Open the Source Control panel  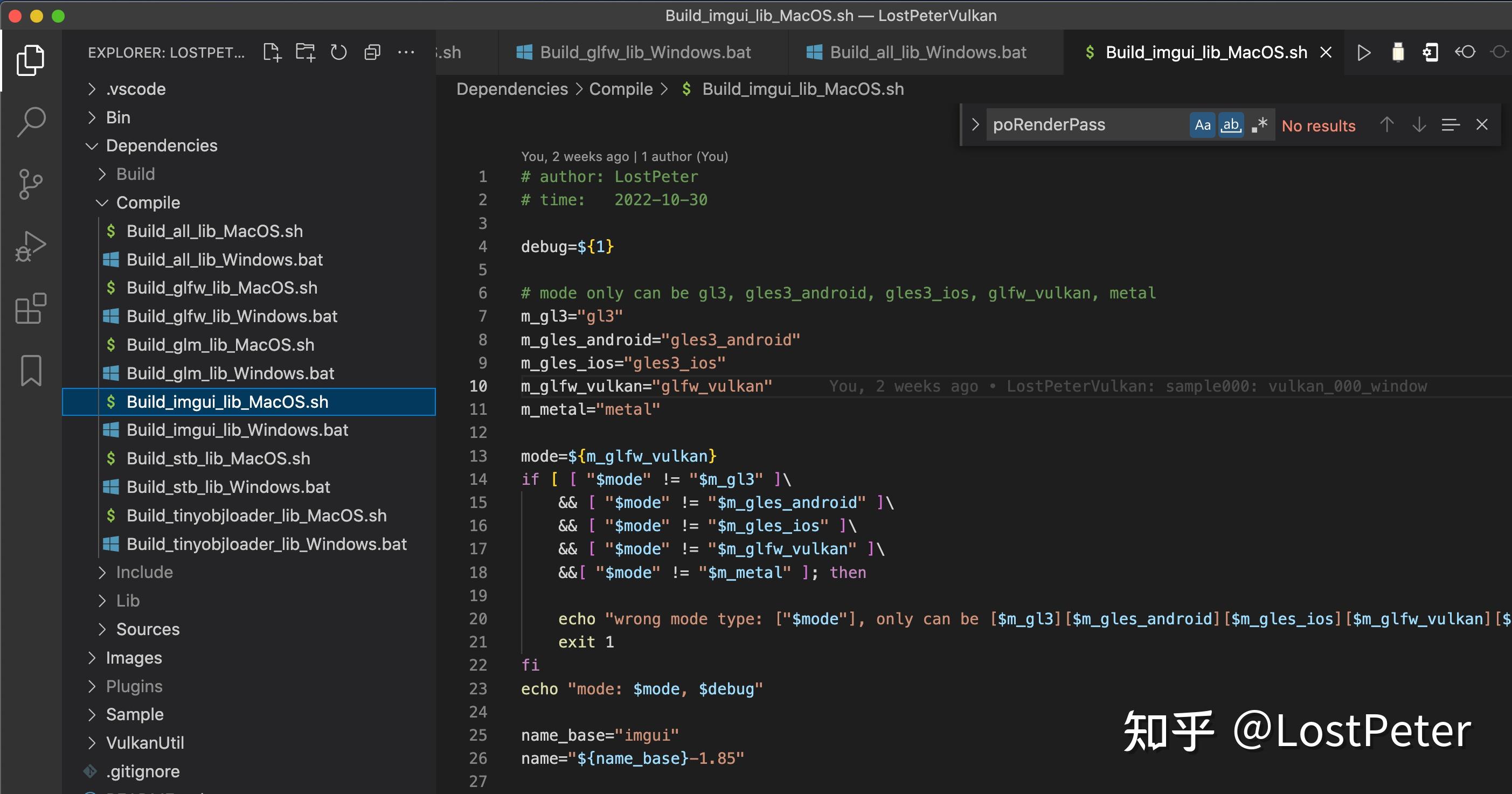coord(30,185)
